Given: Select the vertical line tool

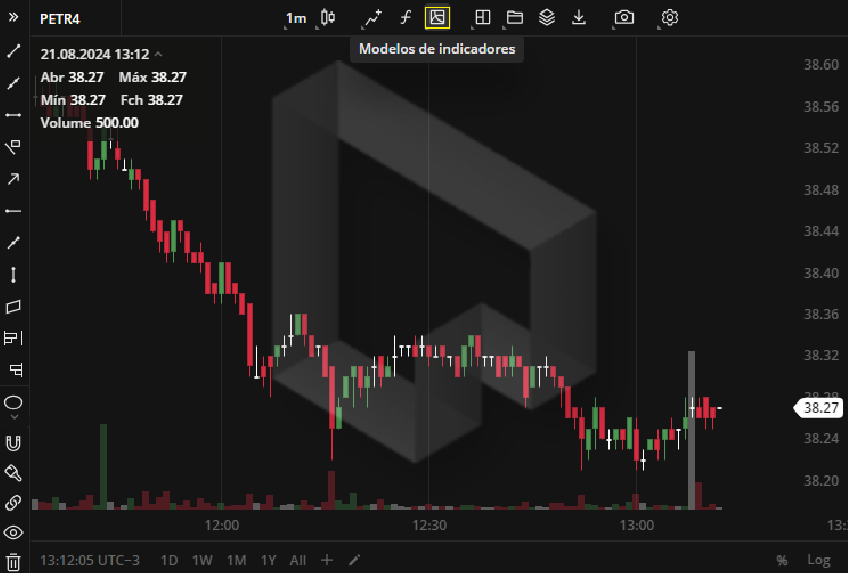Looking at the screenshot, I should tap(14, 275).
